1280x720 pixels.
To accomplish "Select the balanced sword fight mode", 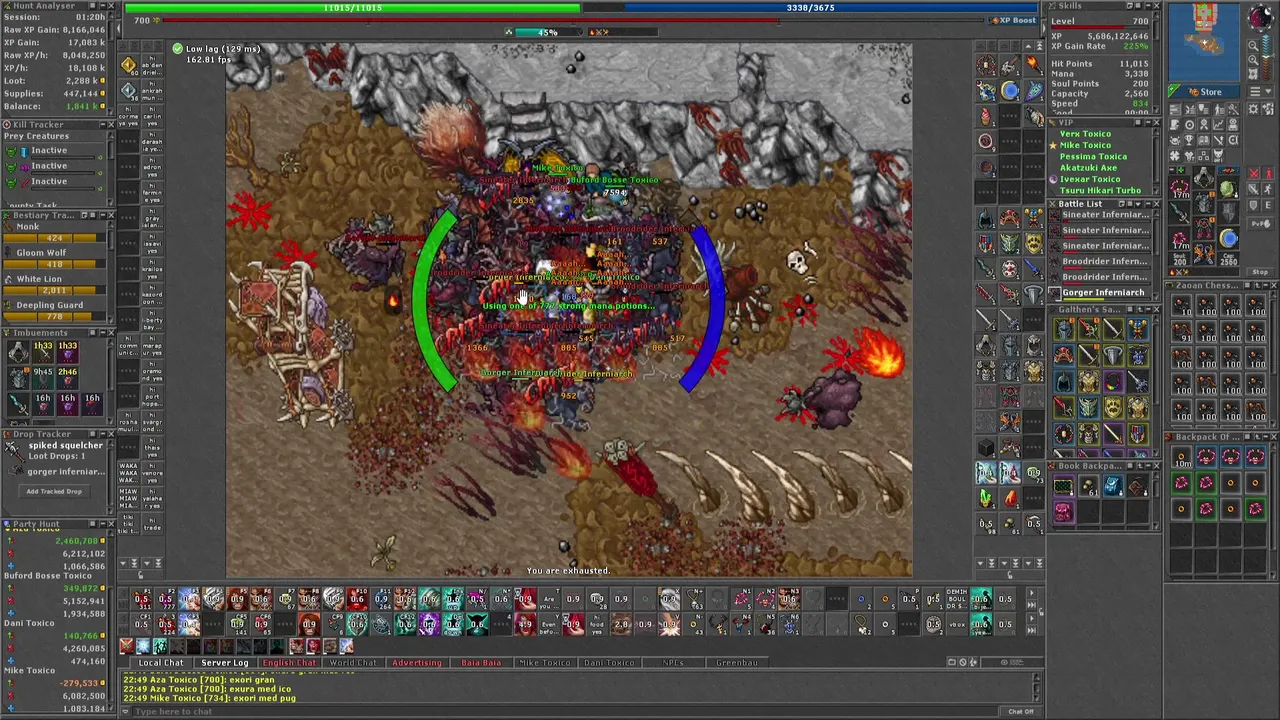I will pyautogui.click(x=1253, y=189).
